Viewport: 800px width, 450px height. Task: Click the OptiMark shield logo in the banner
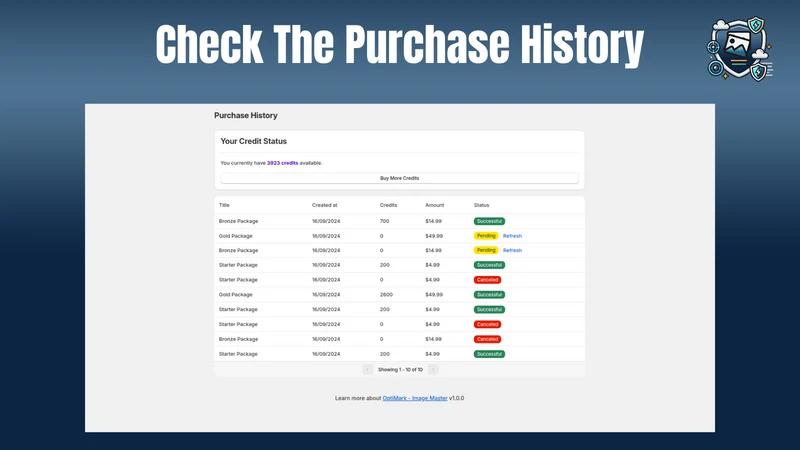coord(739,48)
